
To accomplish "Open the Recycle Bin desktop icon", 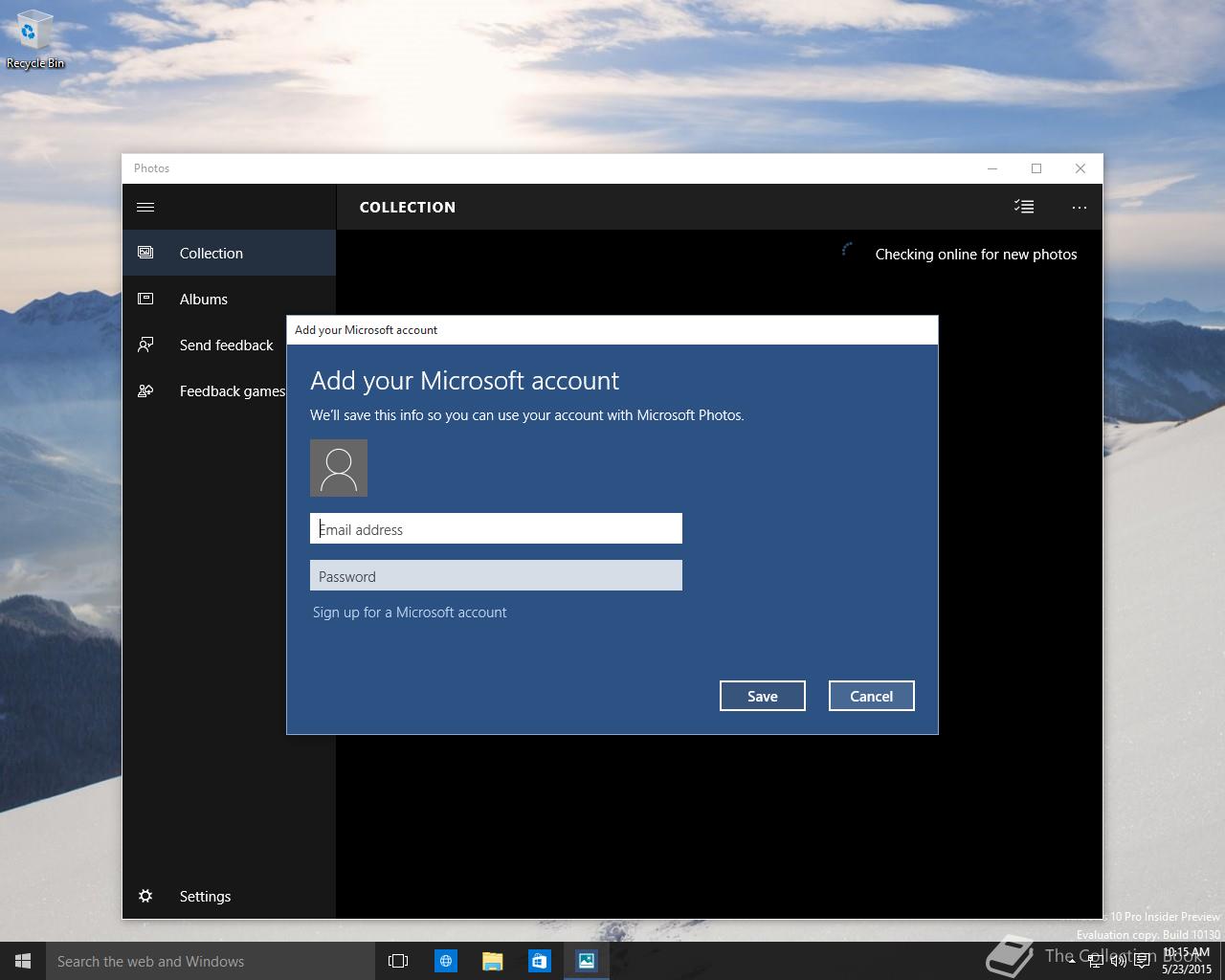I will 34,39.
